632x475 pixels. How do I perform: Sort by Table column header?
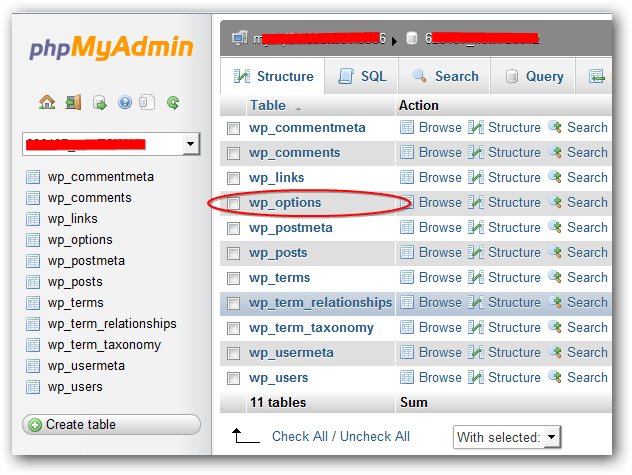click(268, 105)
